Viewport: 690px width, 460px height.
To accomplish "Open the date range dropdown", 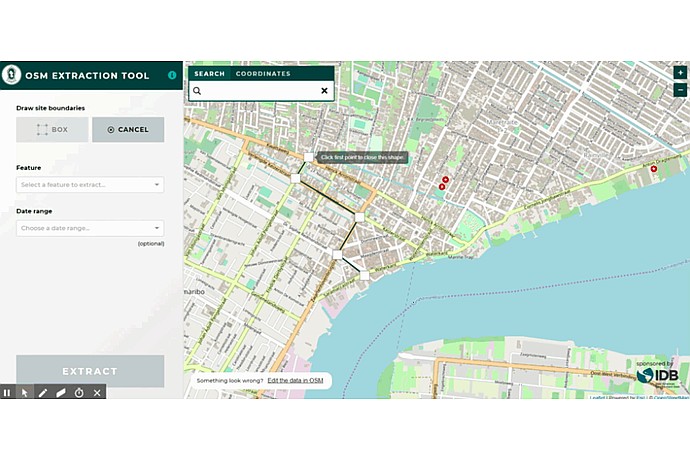I will [x=90, y=228].
